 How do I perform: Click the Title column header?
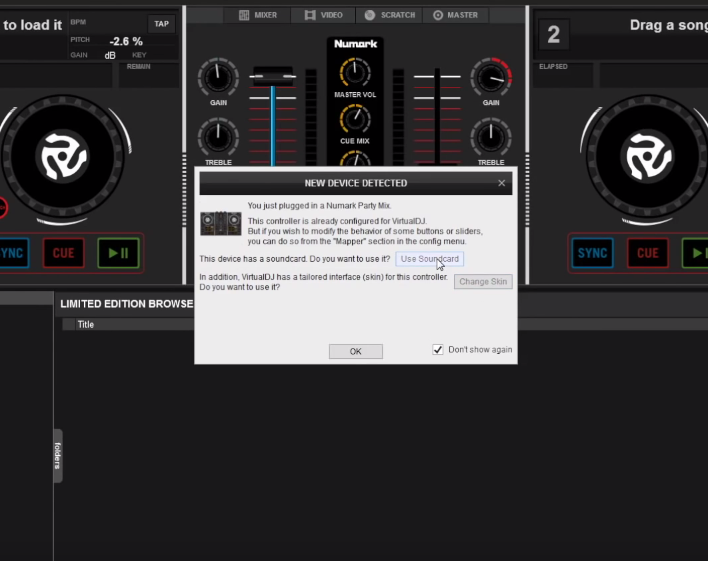pyautogui.click(x=85, y=324)
